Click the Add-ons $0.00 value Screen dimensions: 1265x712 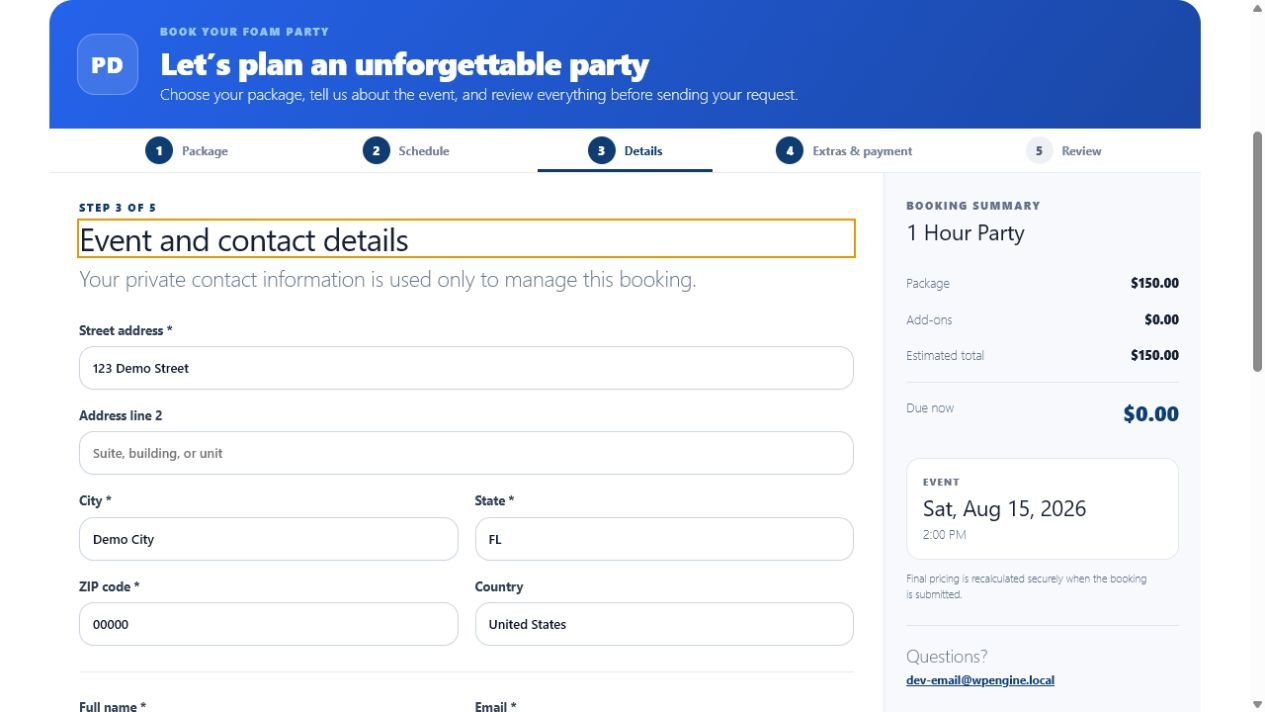pyautogui.click(x=1162, y=320)
